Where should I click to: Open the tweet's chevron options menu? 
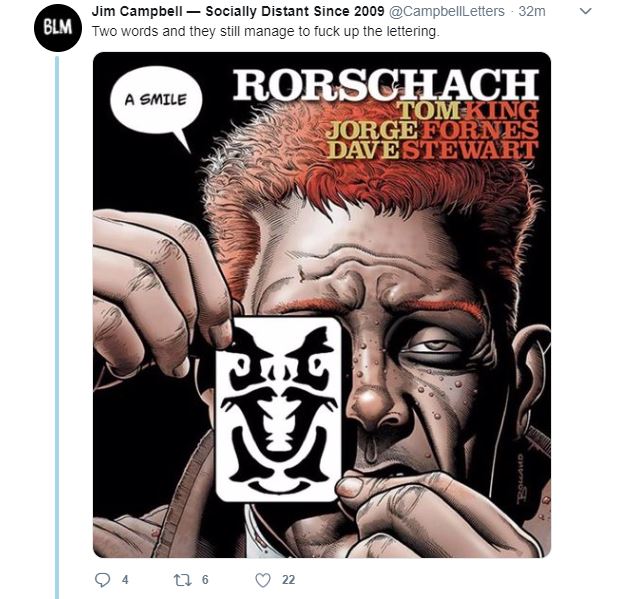pos(586,11)
